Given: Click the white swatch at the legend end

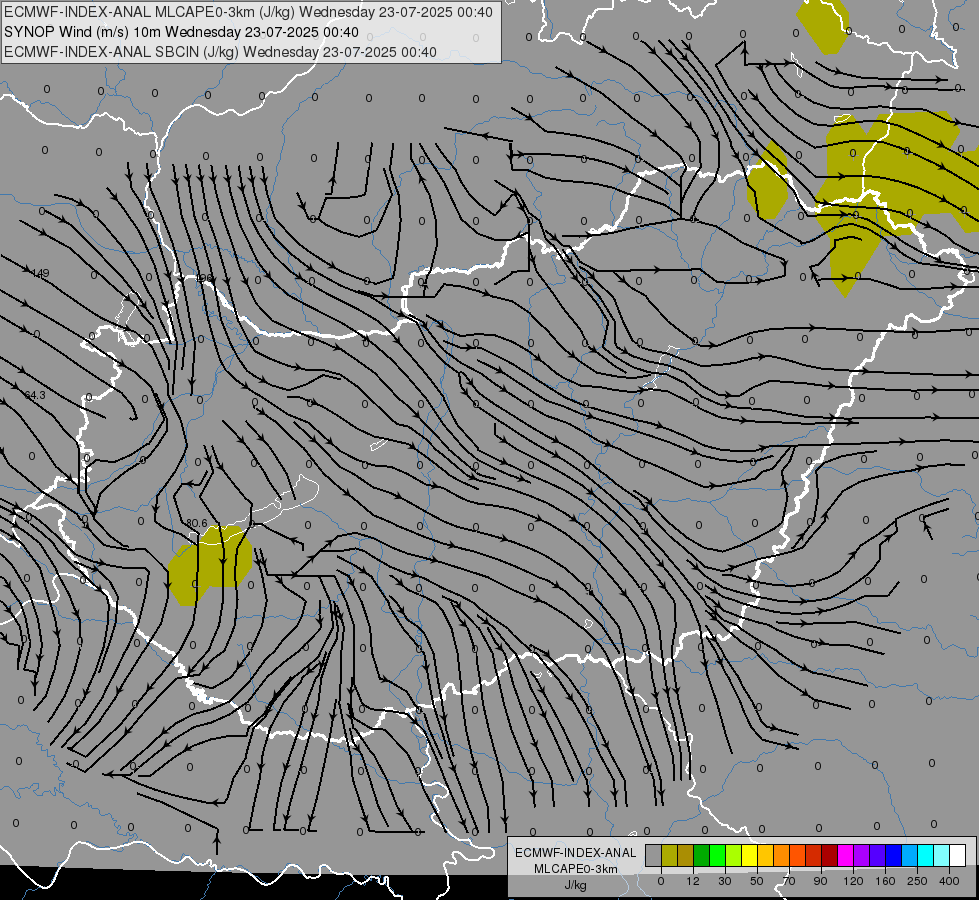Looking at the screenshot, I should pyautogui.click(x=958, y=856).
